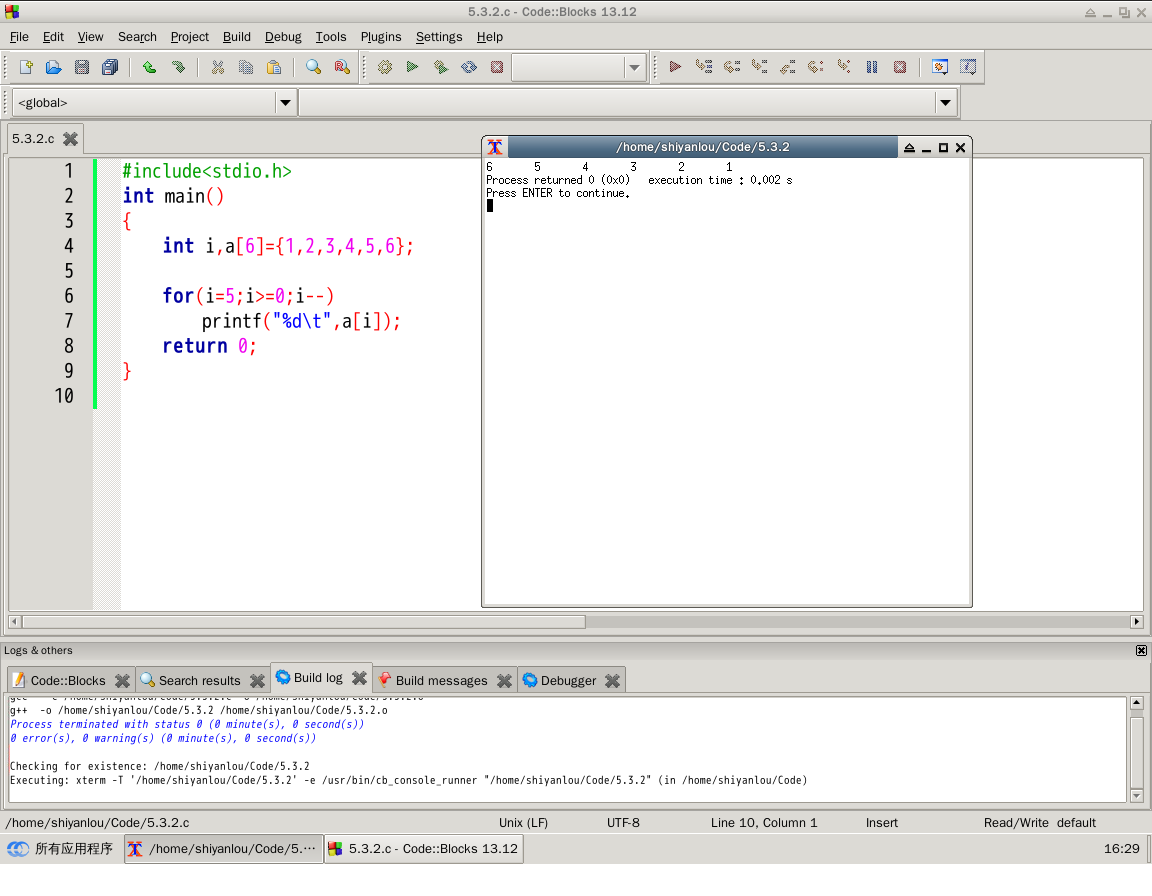Click the editor horizontal scrollbar thumb
1152x896 pixels.
pyautogui.click(x=304, y=622)
